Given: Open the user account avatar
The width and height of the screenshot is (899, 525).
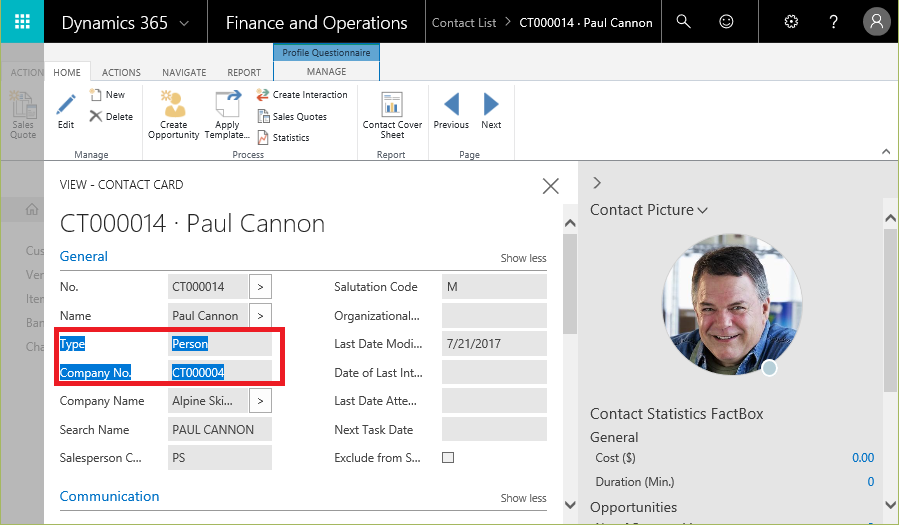Looking at the screenshot, I should [877, 22].
